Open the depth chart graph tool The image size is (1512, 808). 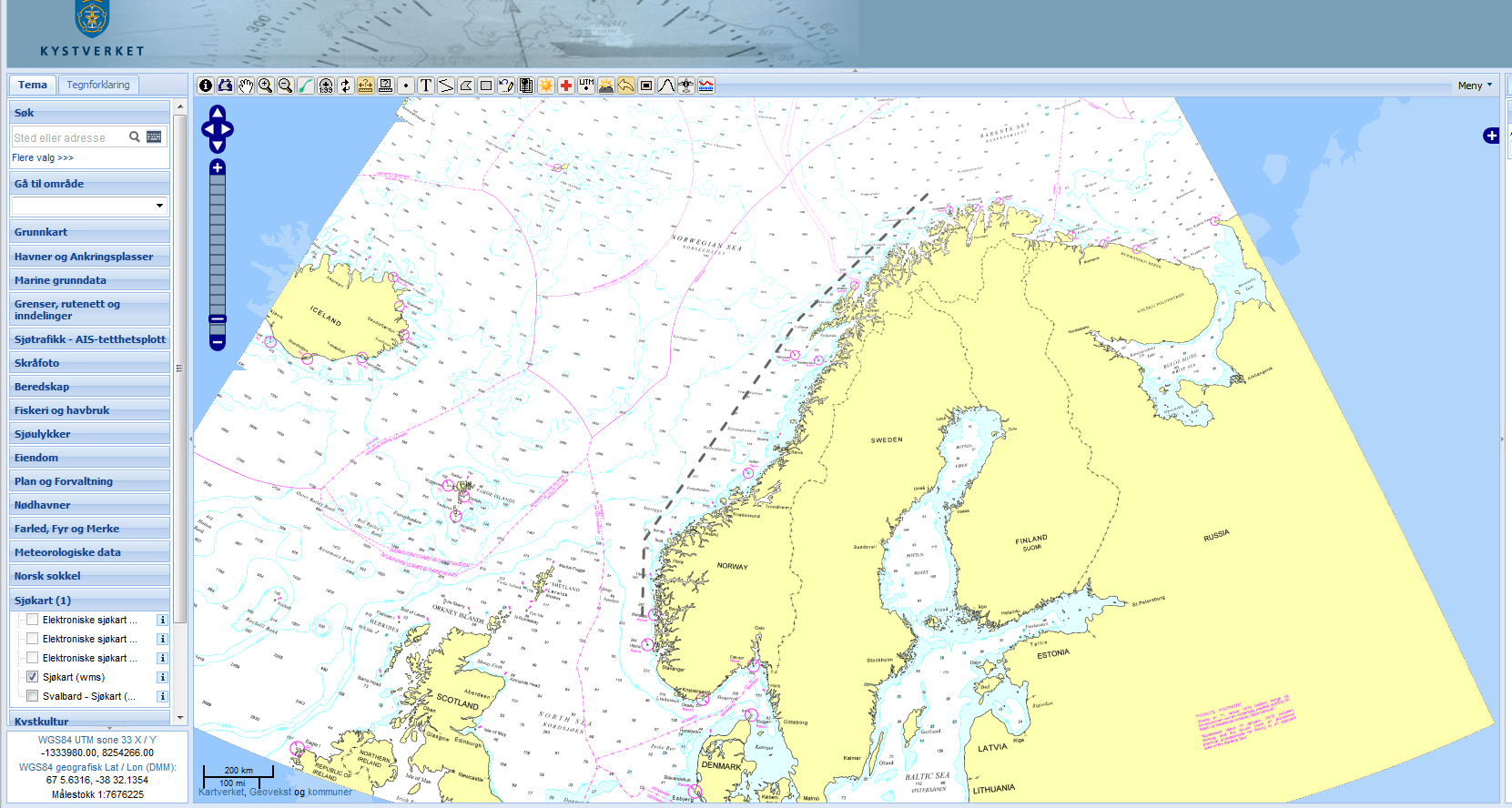[706, 86]
